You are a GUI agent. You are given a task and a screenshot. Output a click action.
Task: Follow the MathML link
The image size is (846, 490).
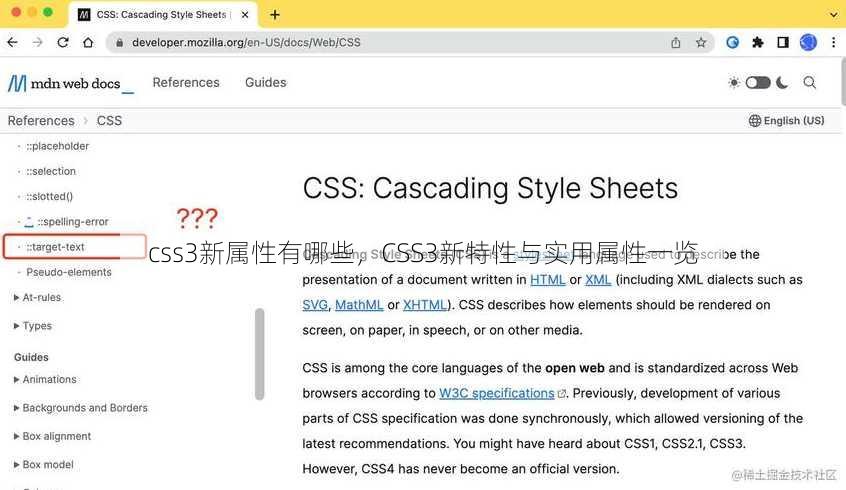pyautogui.click(x=359, y=305)
